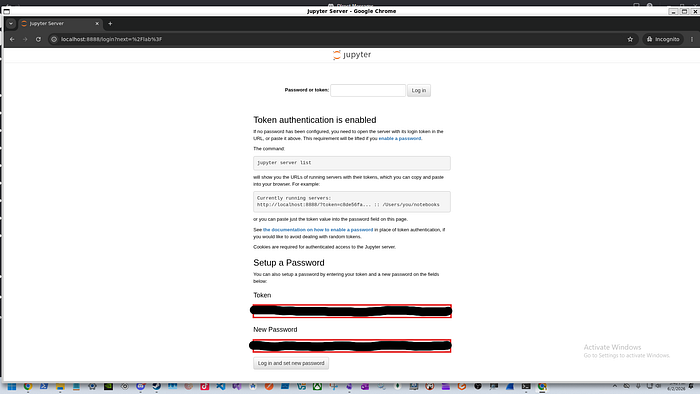Open the Chrome three-dot menu
This screenshot has width=700, height=394.
[692, 39]
